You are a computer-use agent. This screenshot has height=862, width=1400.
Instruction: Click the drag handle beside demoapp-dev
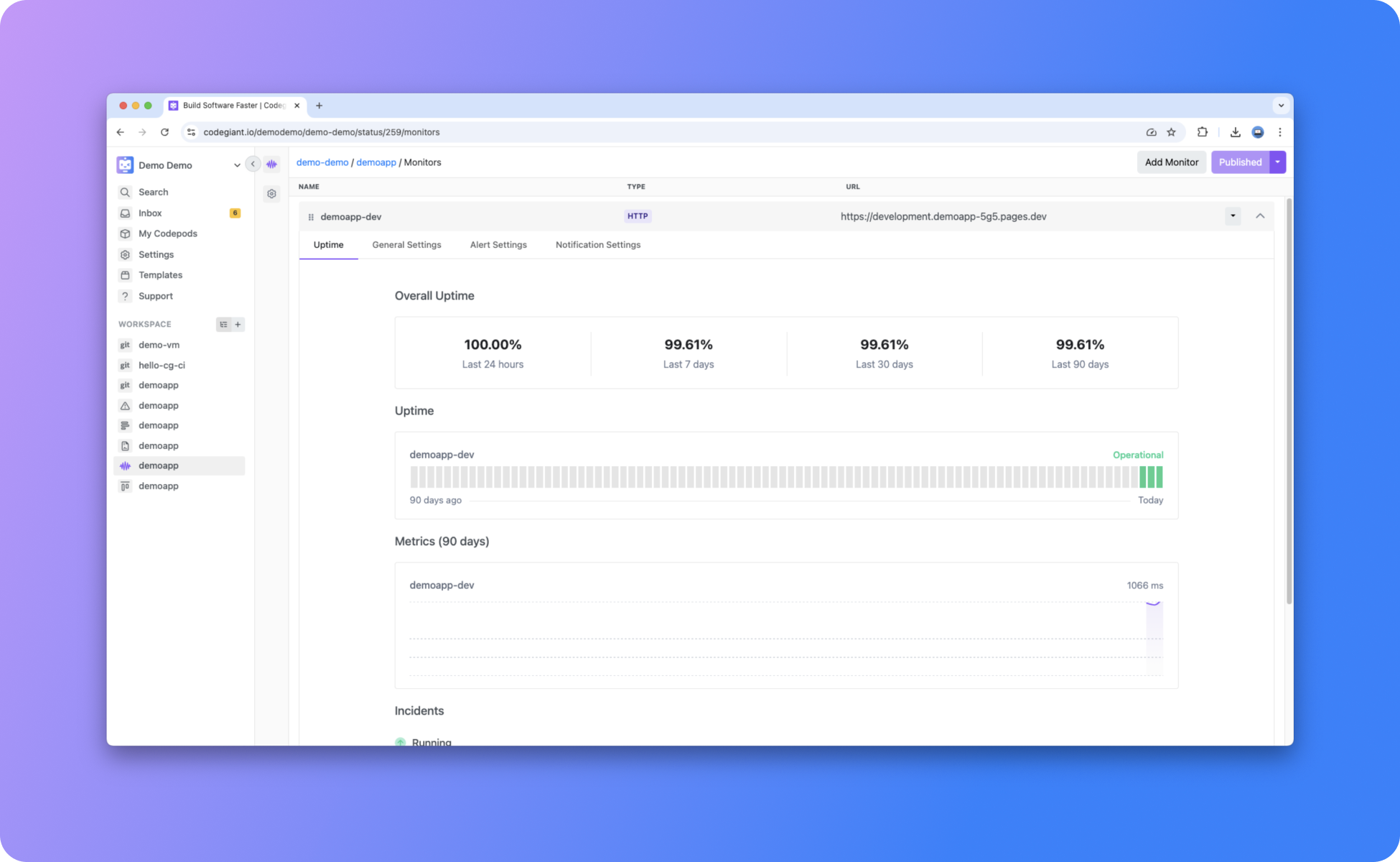(311, 217)
